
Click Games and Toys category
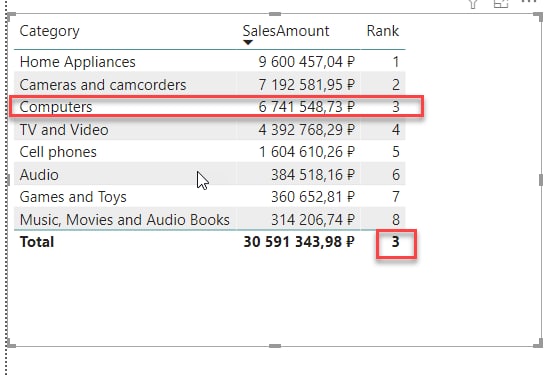tap(73, 197)
